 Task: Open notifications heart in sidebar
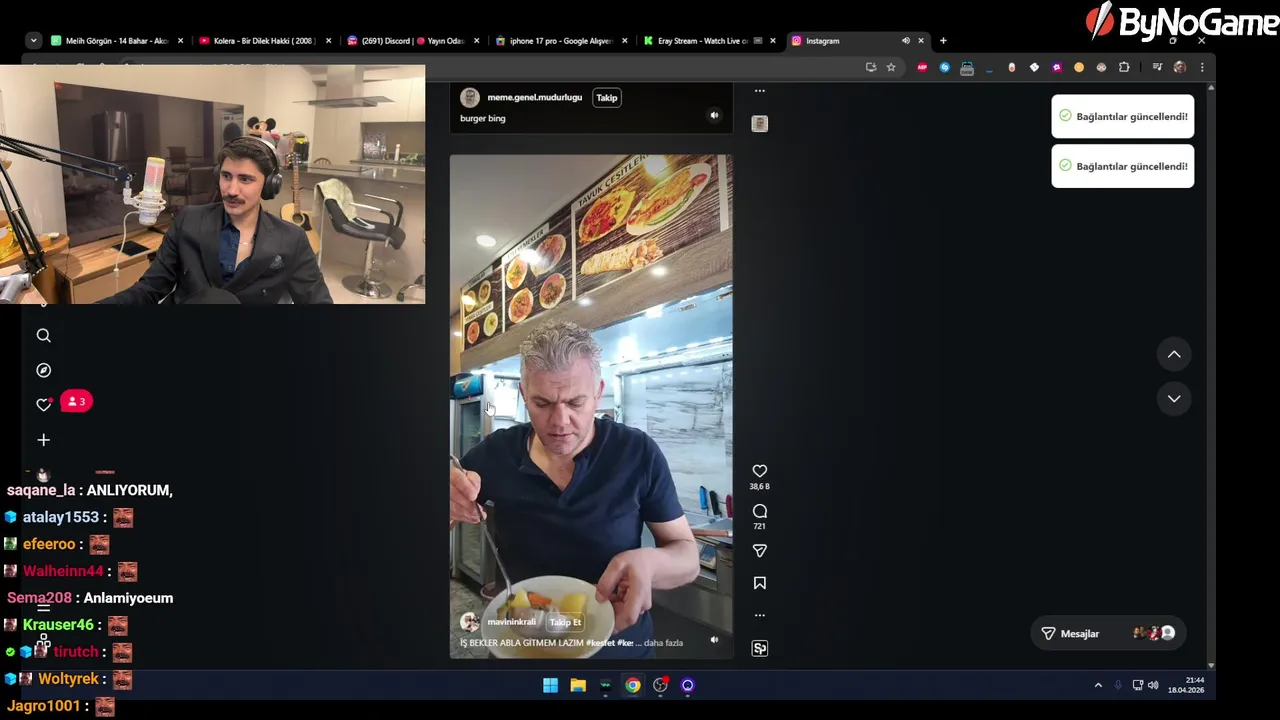[x=43, y=404]
